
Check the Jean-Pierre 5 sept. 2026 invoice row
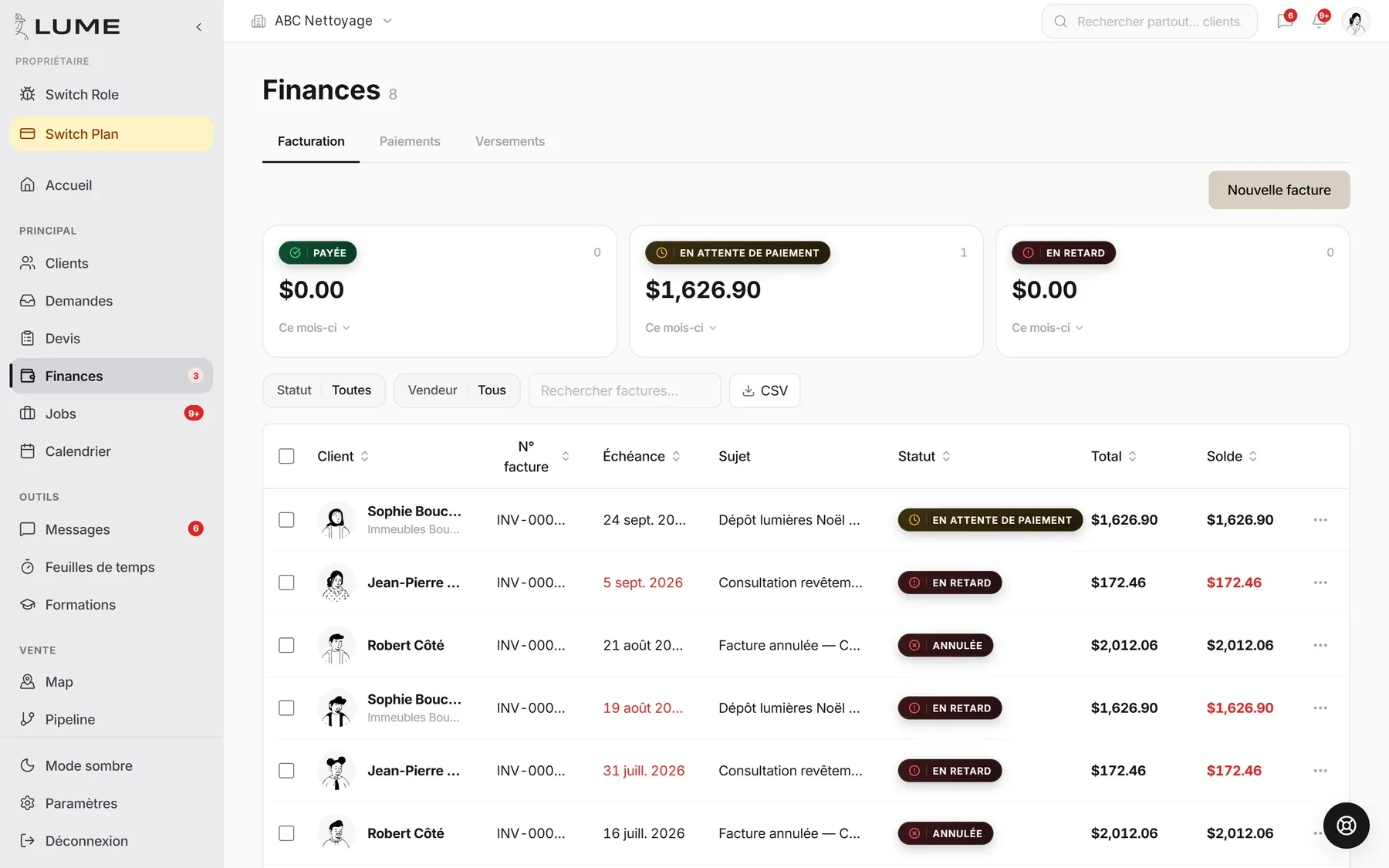pos(286,583)
